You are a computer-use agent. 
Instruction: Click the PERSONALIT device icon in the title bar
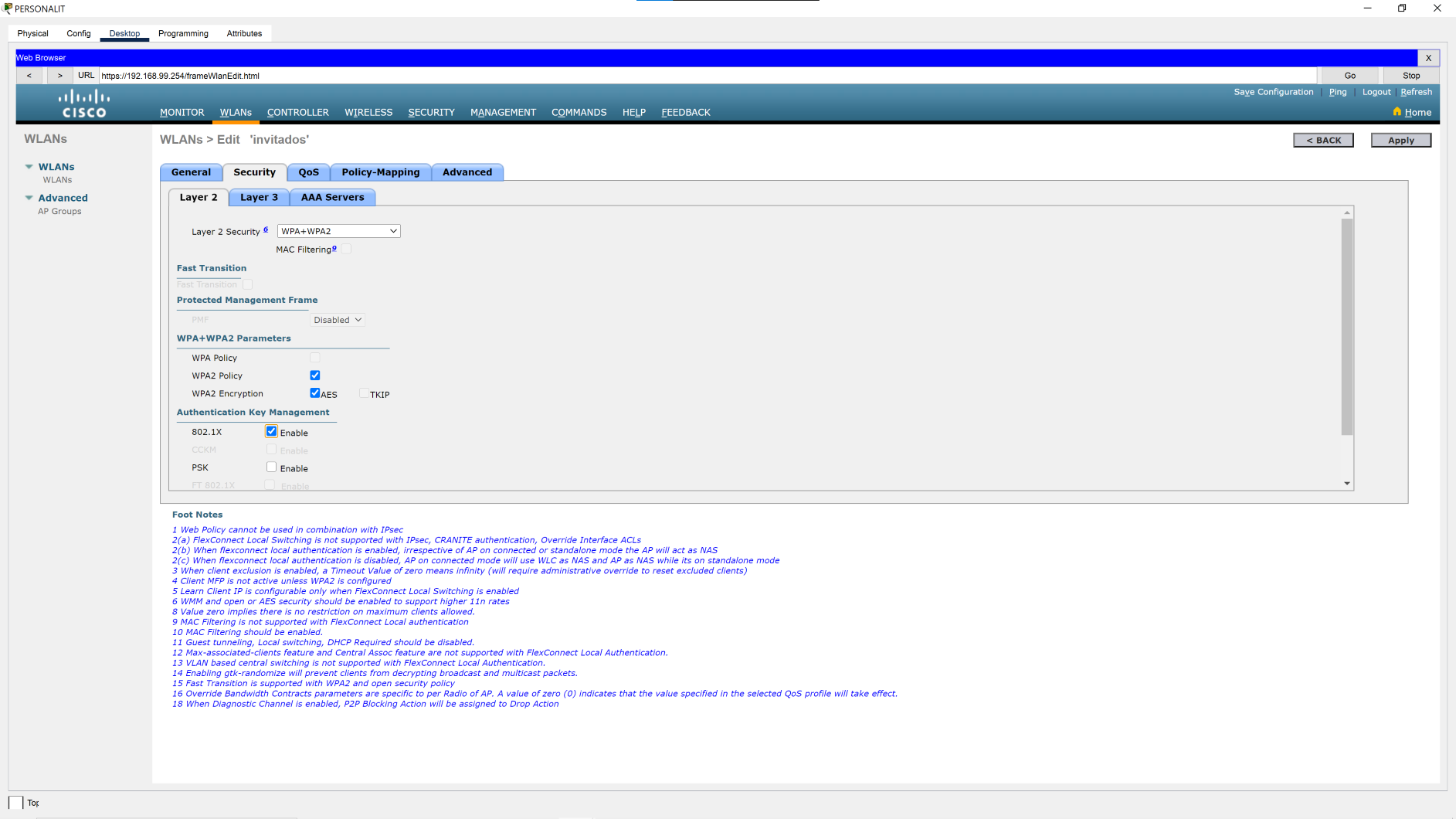pos(7,8)
